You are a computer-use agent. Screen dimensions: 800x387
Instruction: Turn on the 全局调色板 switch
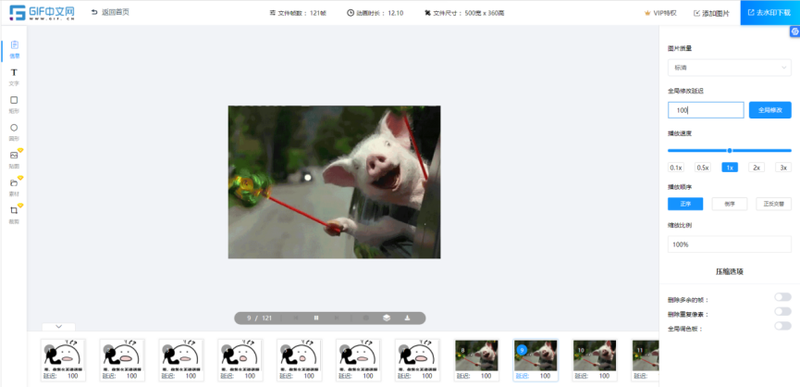click(782, 325)
